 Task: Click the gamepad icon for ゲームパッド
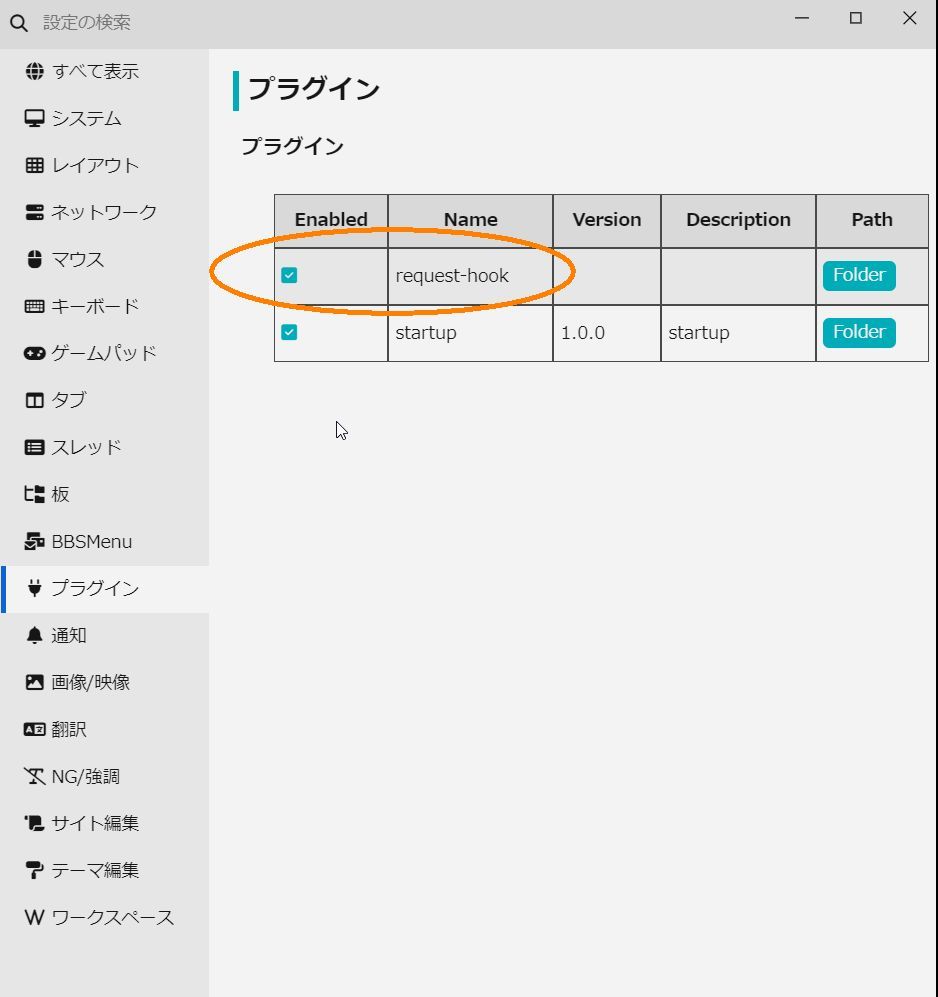34,354
